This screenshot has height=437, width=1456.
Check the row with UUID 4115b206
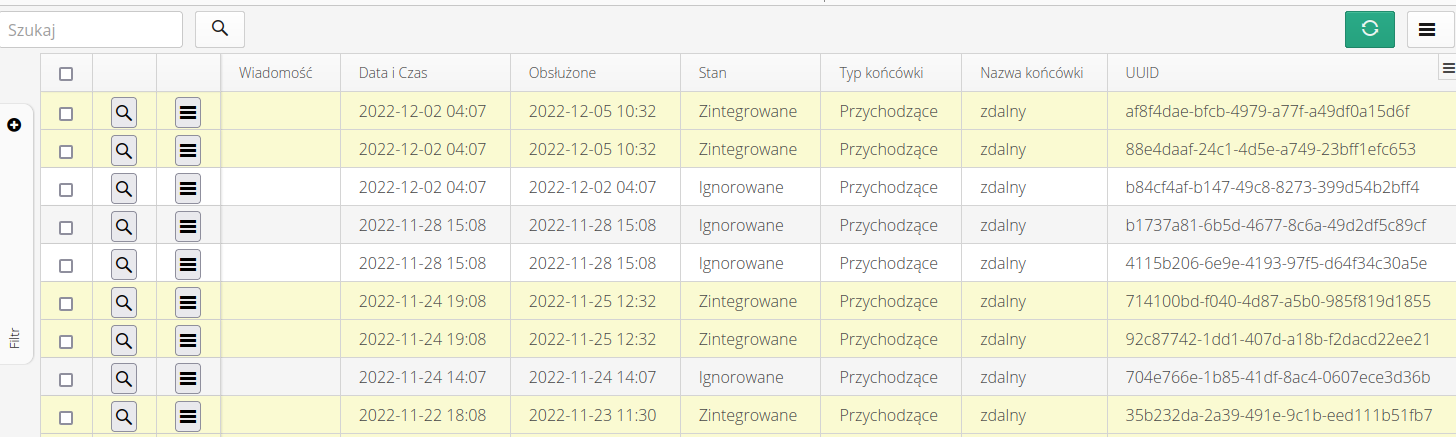66,265
